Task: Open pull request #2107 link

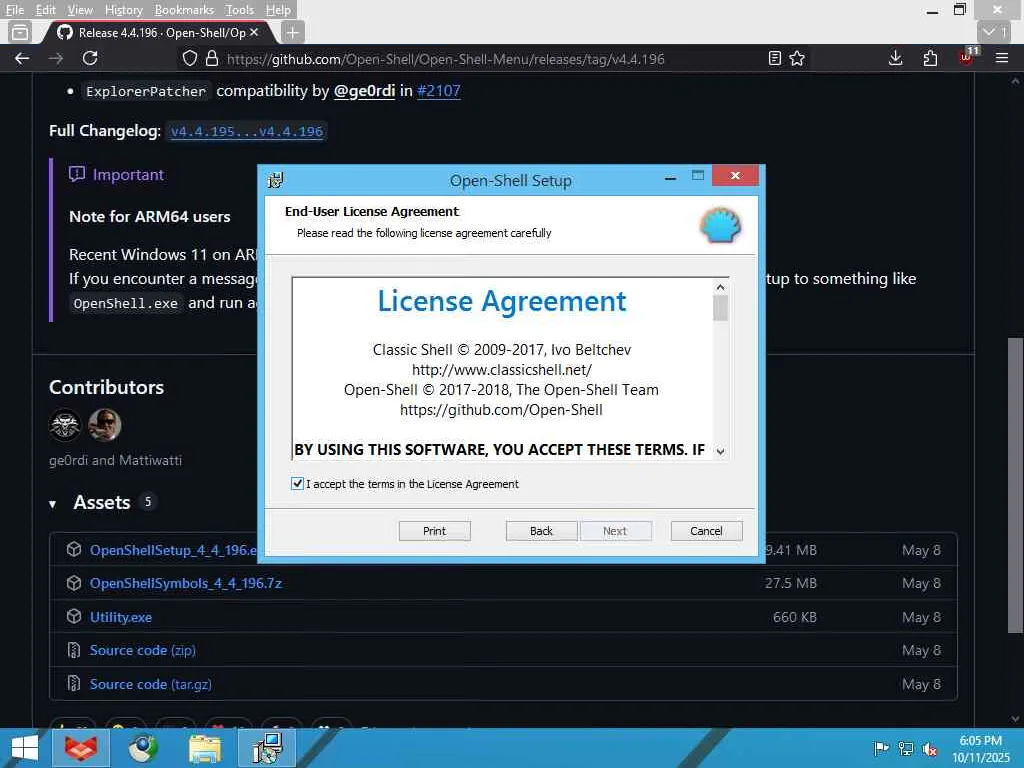Action: coord(439,91)
